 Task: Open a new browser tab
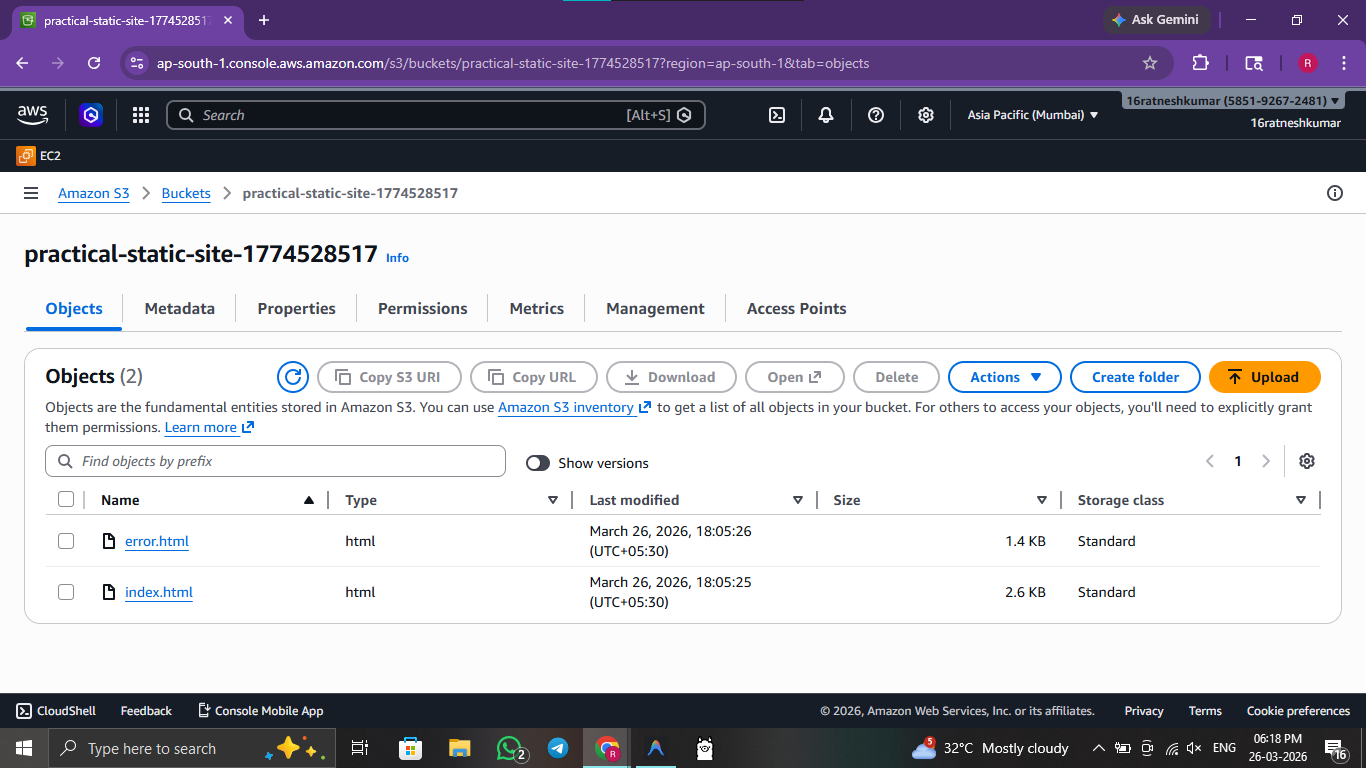pyautogui.click(x=264, y=20)
